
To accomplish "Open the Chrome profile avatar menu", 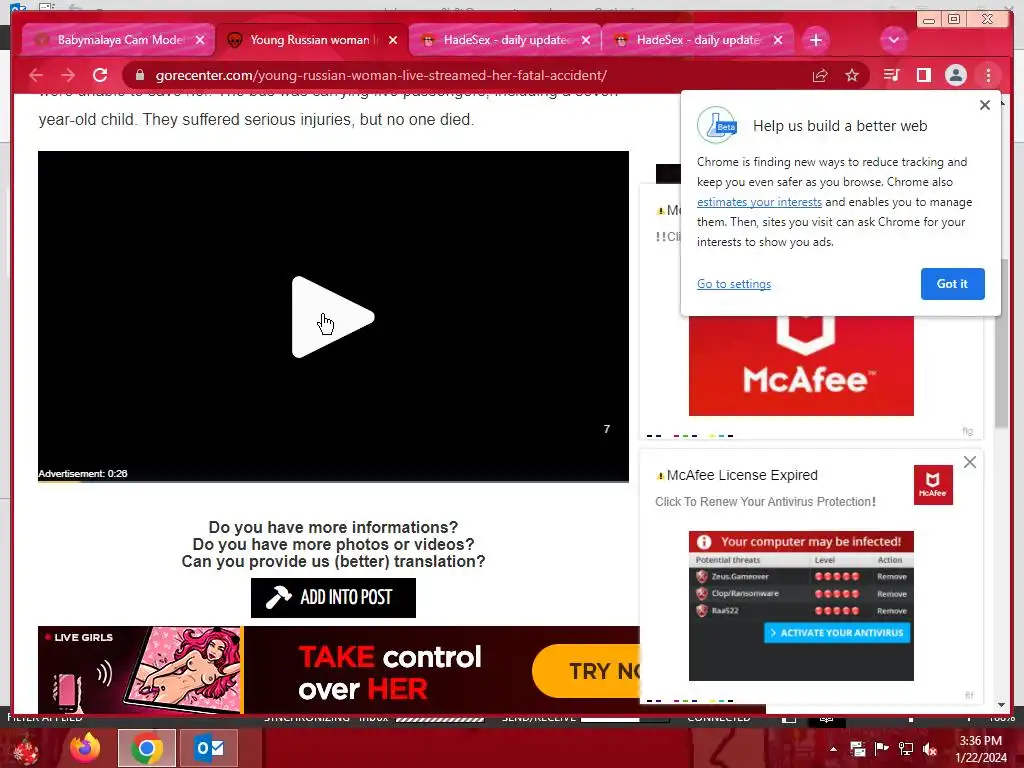I will coord(955,75).
